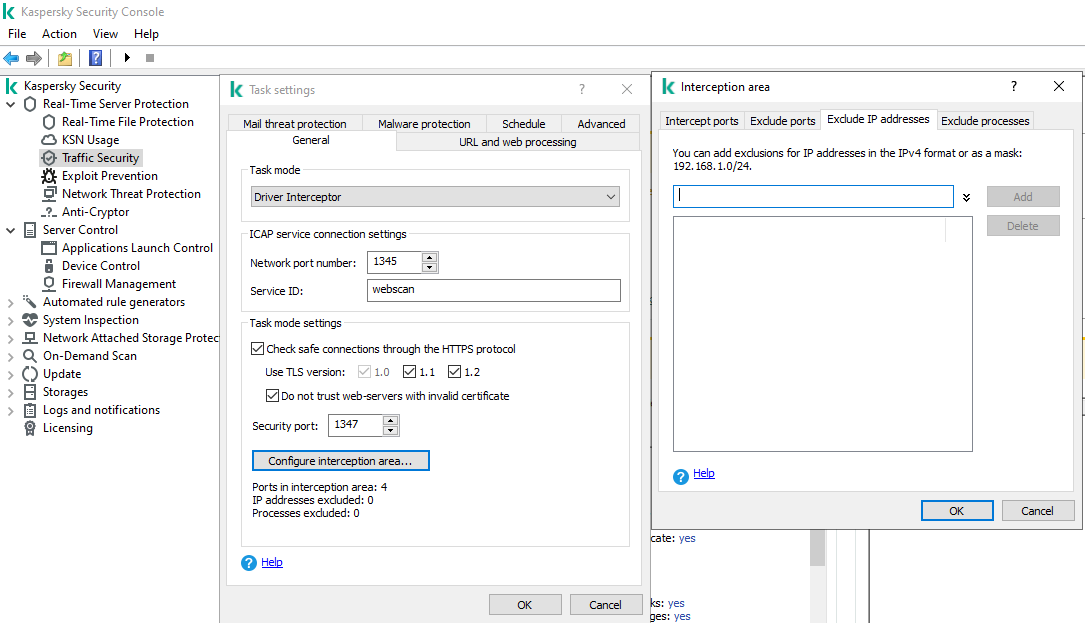Increase Network port number with up spinner
Viewport: 1085px width, 623px height.
(430, 257)
